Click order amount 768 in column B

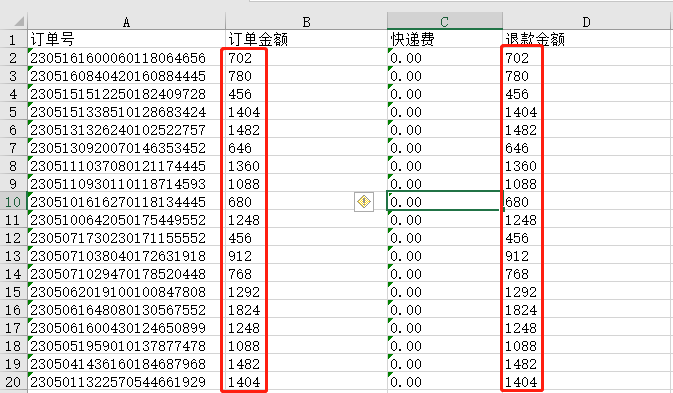306,274
